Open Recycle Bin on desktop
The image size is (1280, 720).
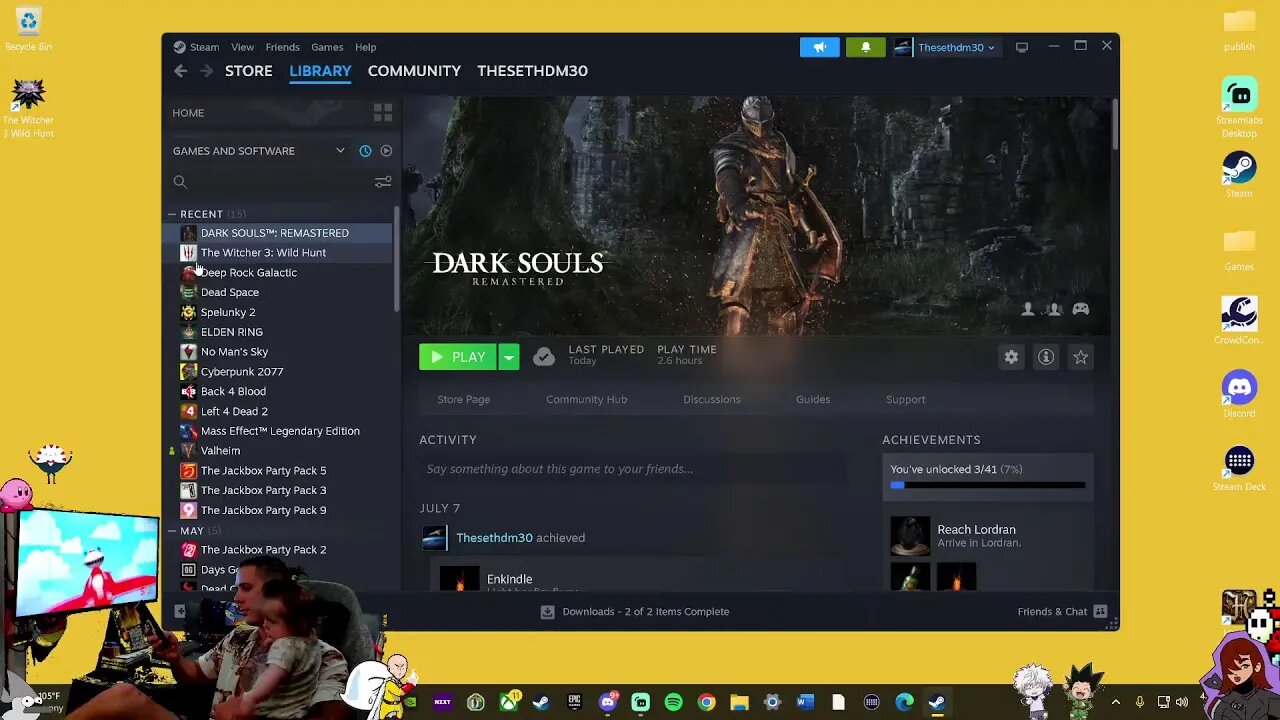point(28,30)
